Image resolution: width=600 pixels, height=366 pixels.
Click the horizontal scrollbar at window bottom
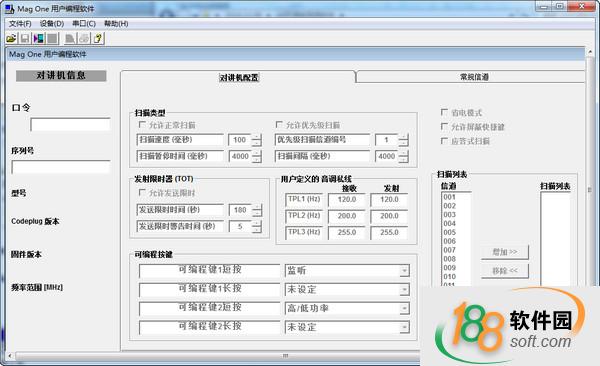214,356
